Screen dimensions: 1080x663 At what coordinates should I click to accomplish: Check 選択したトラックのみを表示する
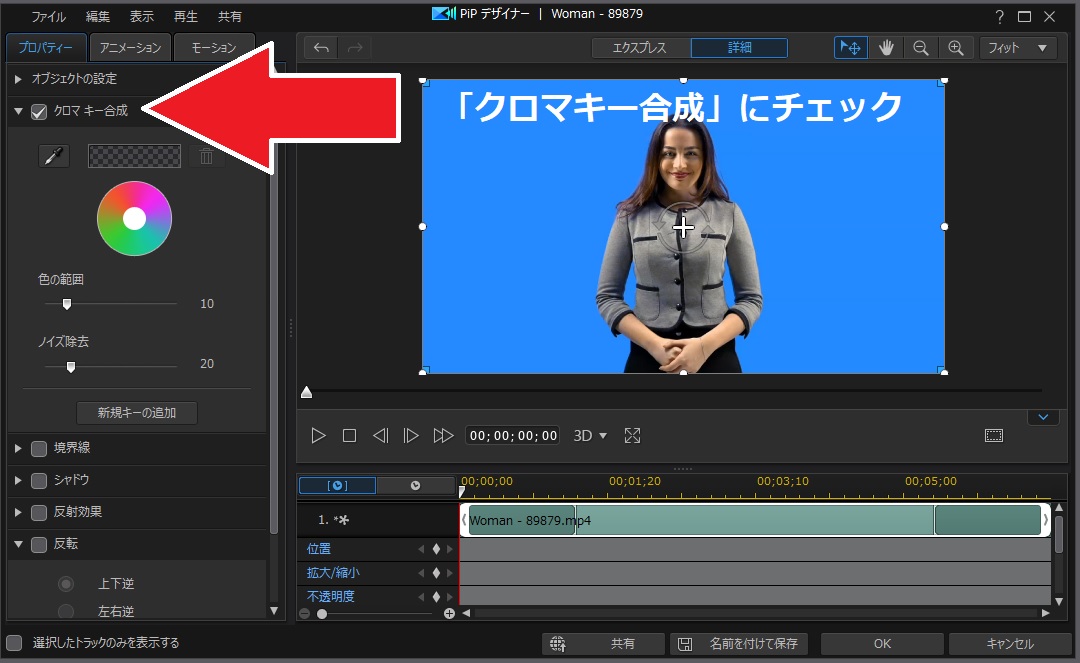(14, 642)
